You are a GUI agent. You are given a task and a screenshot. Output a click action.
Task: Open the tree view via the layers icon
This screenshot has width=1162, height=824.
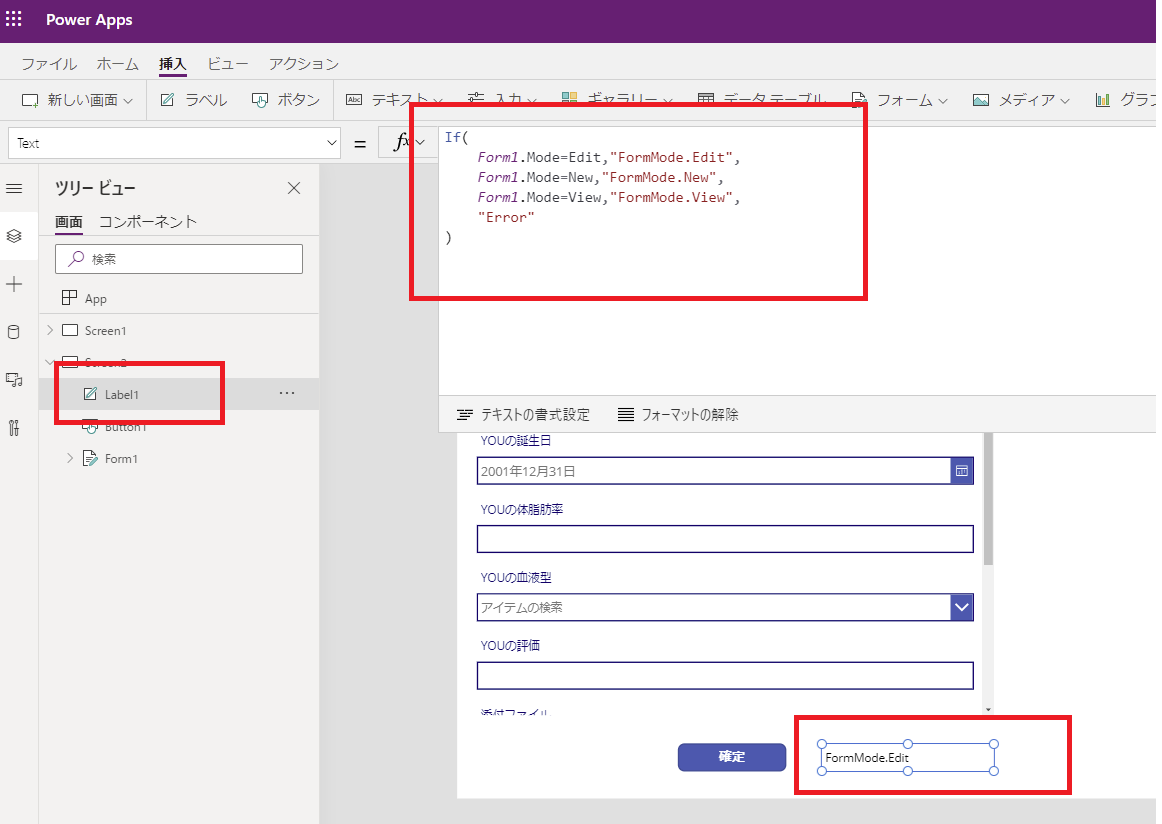pyautogui.click(x=14, y=236)
